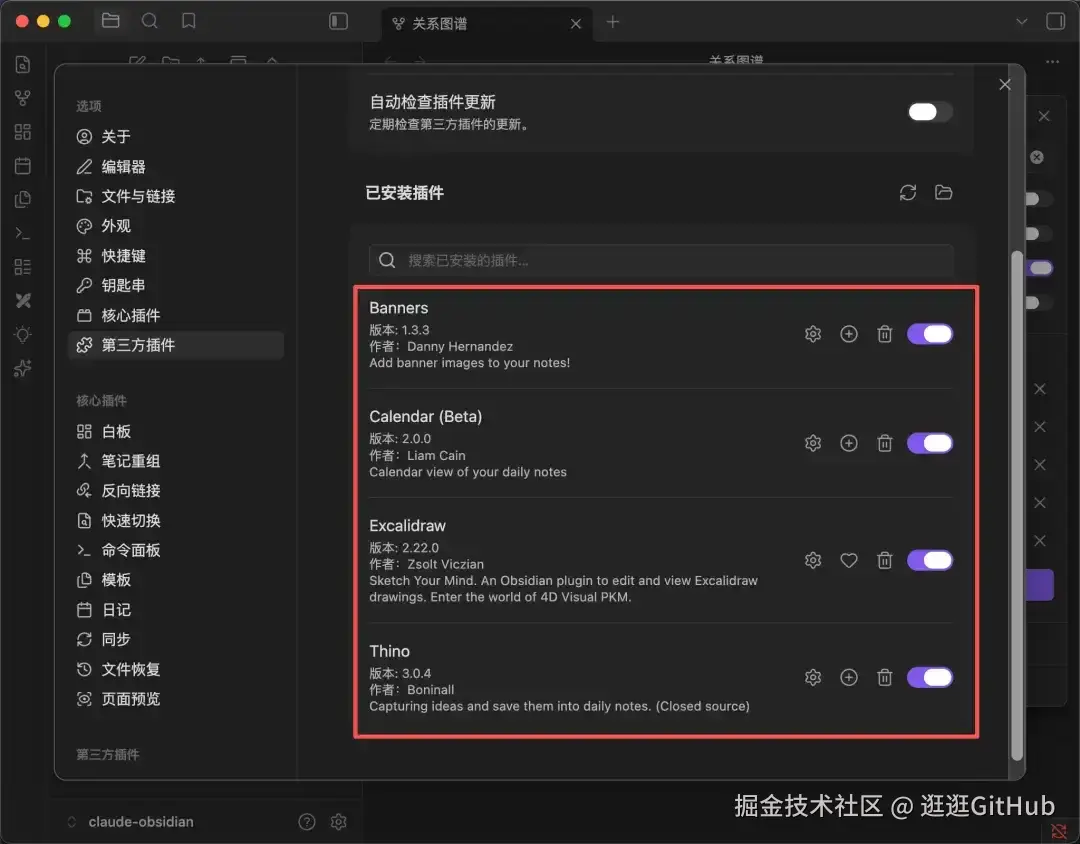Open templates icon in left ribbon
The width and height of the screenshot is (1080, 844).
coord(23,199)
